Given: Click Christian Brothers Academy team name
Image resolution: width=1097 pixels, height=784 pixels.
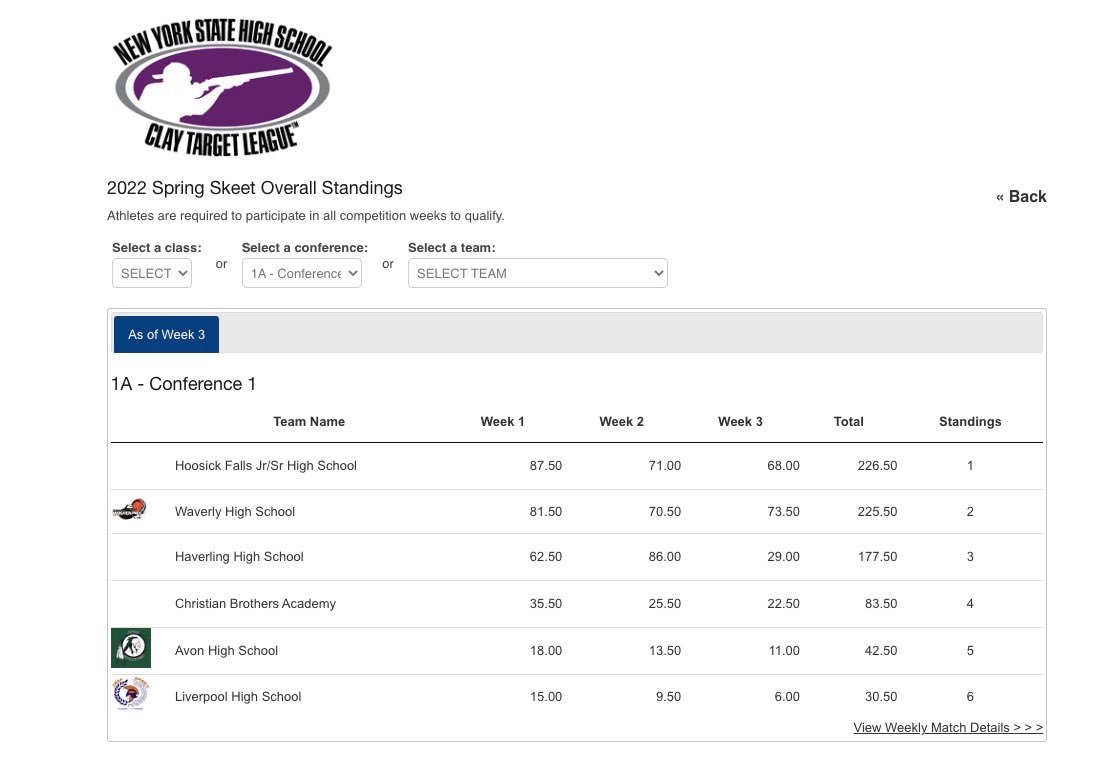Looking at the screenshot, I should [255, 604].
